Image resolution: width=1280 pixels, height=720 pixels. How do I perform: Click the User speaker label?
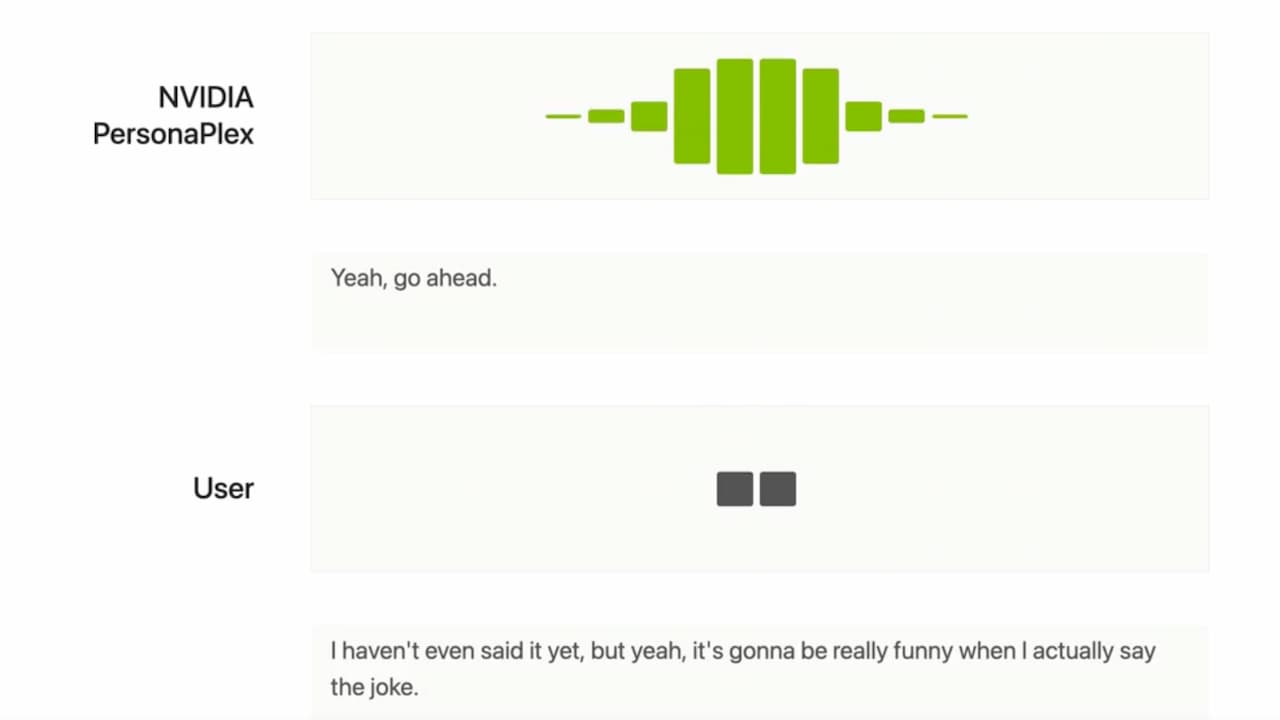pos(223,488)
